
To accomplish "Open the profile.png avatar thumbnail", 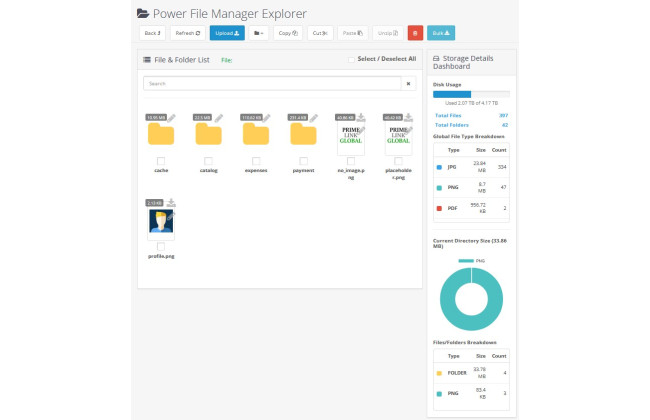I will click(161, 221).
